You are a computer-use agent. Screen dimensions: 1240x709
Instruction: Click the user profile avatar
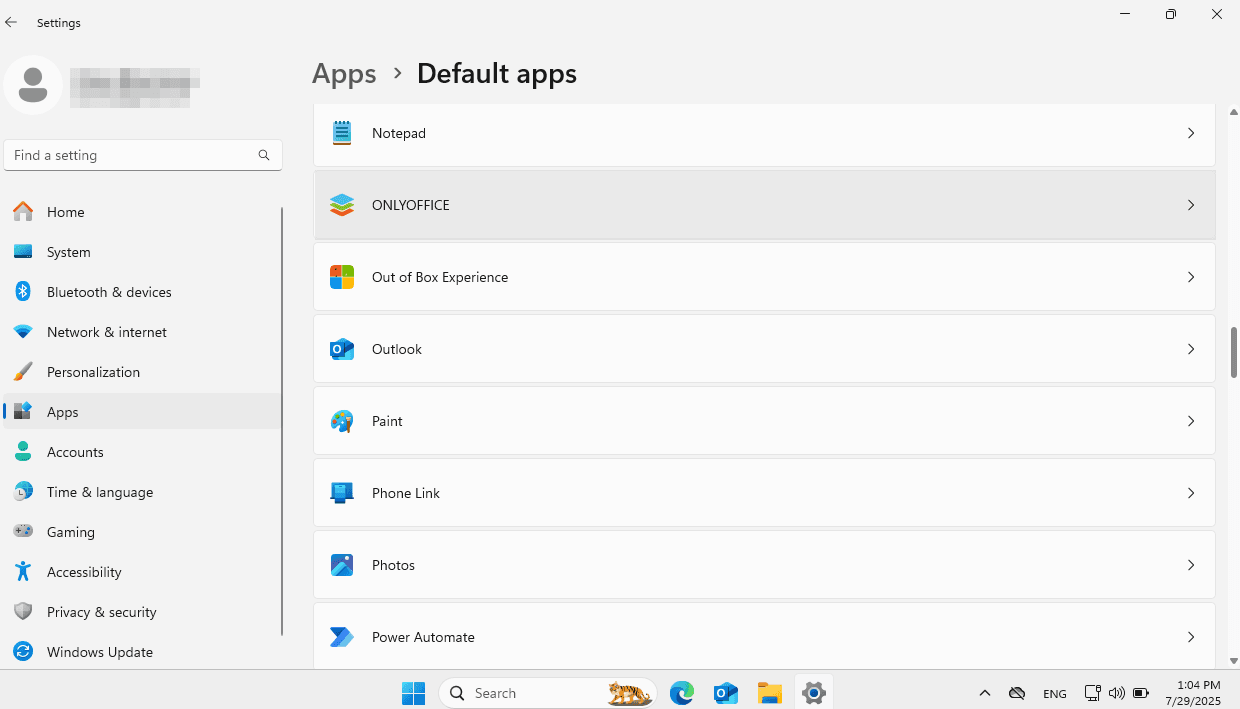pos(33,85)
